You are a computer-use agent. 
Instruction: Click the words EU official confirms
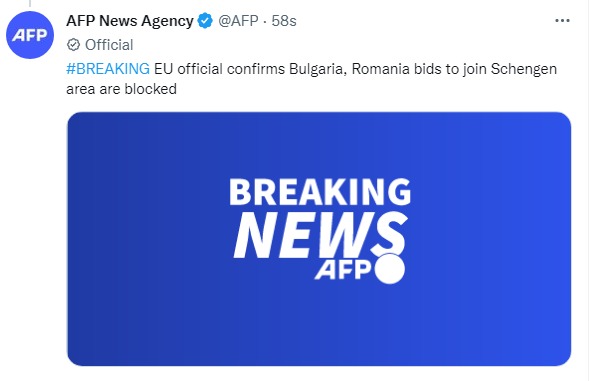219,69
